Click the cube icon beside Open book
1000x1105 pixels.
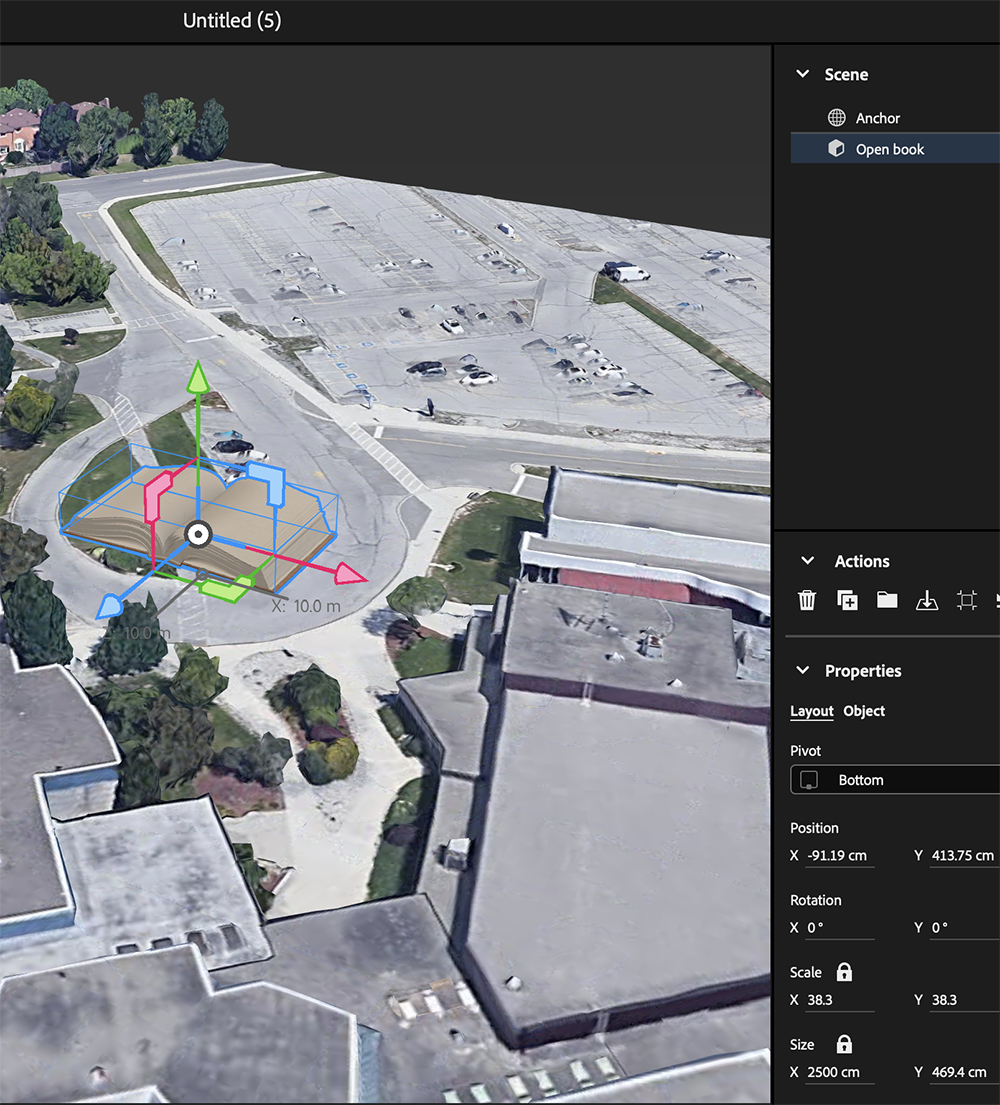(836, 148)
